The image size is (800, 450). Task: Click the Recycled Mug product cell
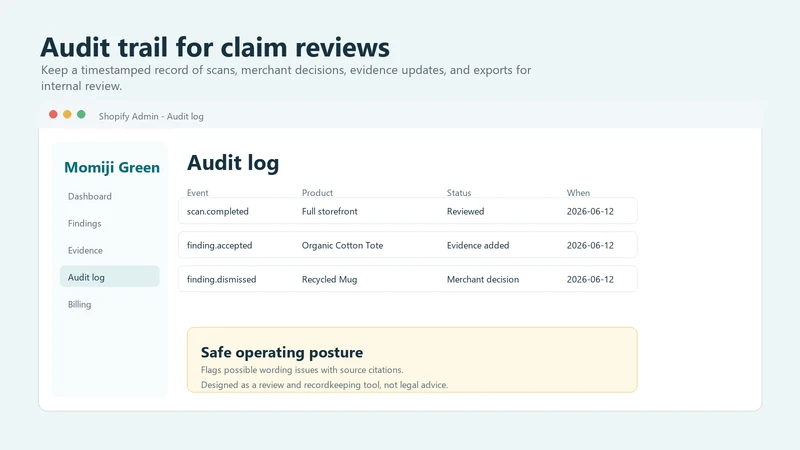tap(329, 280)
